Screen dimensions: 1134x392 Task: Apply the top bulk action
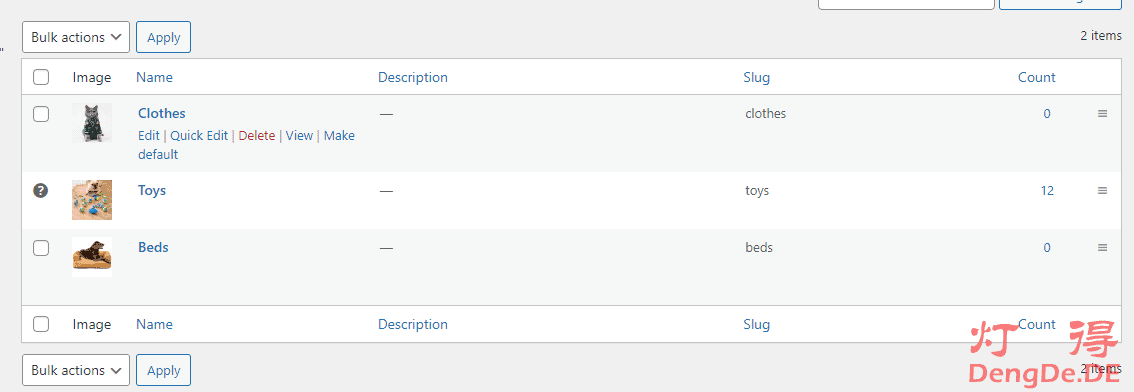click(163, 38)
